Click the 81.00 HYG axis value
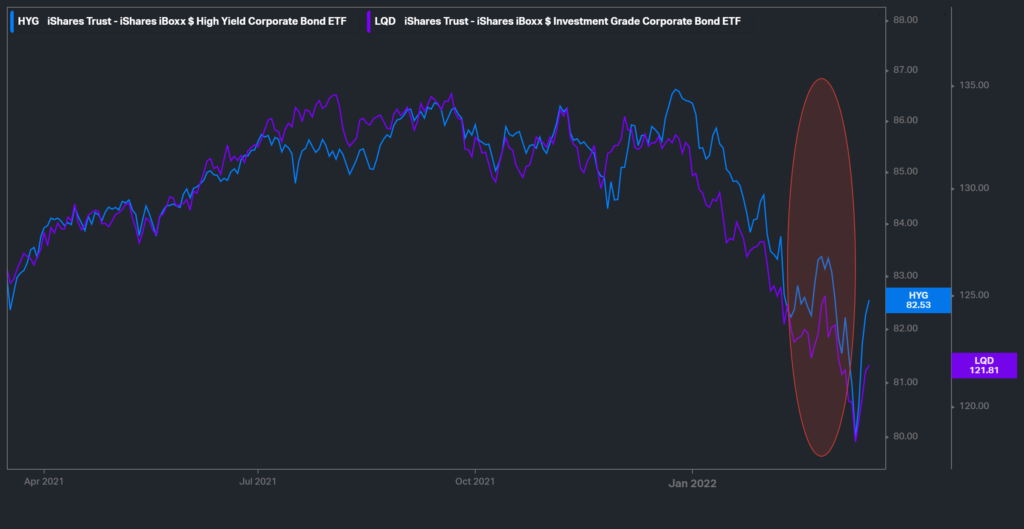1024x529 pixels. (x=906, y=382)
